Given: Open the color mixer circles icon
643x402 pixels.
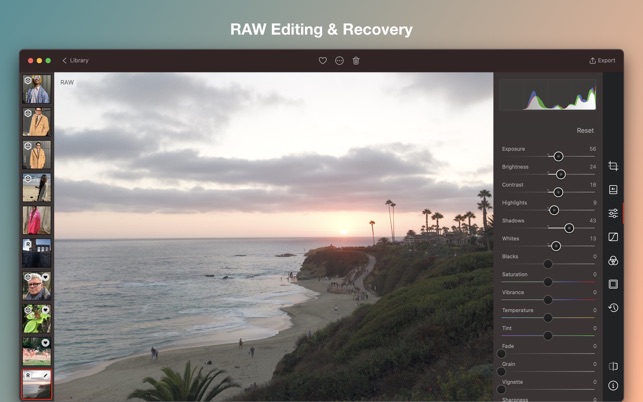Looking at the screenshot, I should [613, 261].
